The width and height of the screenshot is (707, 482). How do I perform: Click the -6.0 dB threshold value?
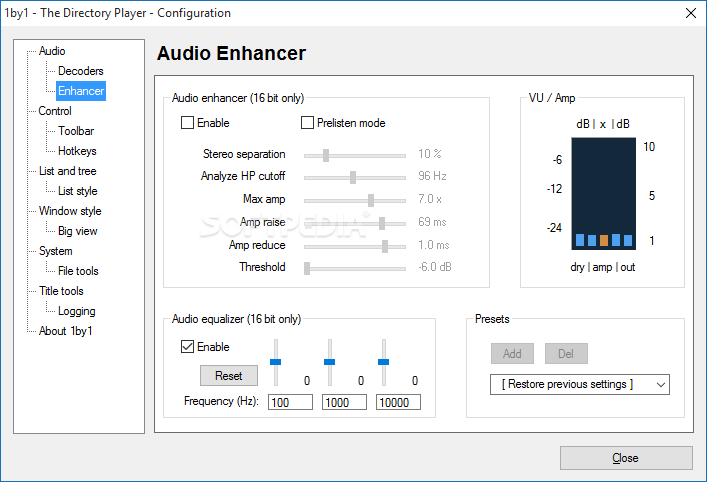(435, 267)
